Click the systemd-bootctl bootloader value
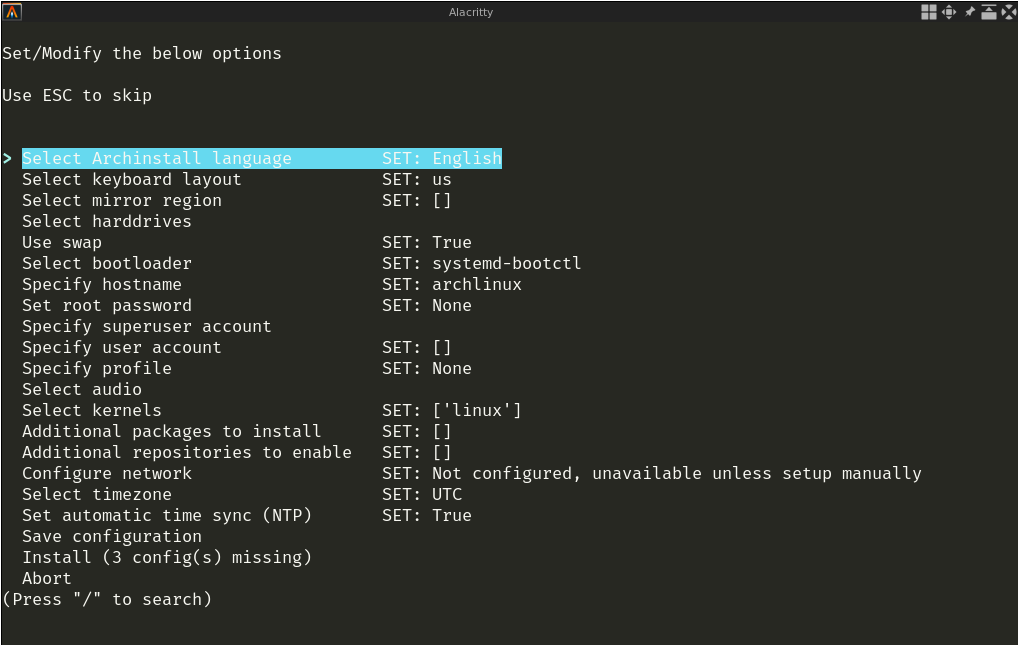This screenshot has width=1021, height=648. click(x=507, y=264)
